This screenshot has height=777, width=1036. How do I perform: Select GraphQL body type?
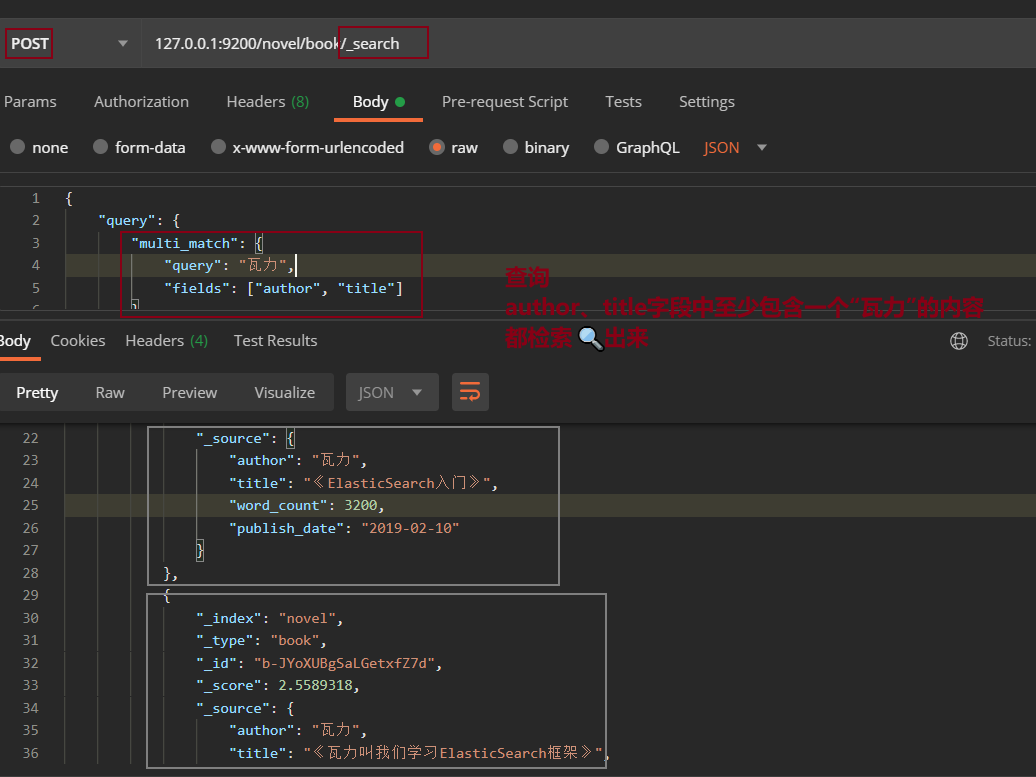(637, 147)
